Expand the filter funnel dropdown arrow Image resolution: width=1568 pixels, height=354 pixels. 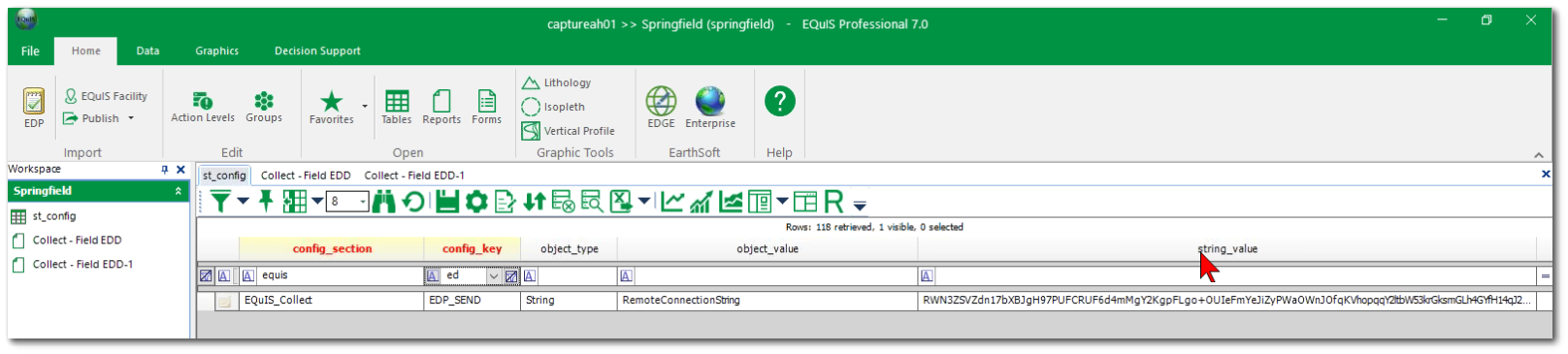(243, 201)
